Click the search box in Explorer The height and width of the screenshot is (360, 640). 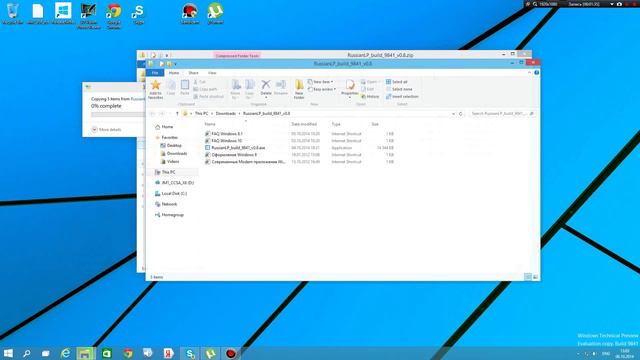[502, 113]
